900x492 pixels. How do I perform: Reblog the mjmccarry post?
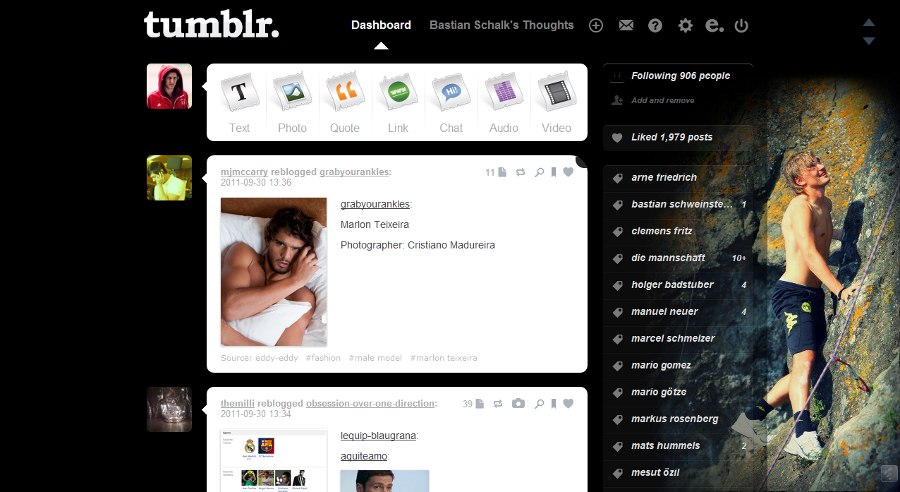click(520, 172)
